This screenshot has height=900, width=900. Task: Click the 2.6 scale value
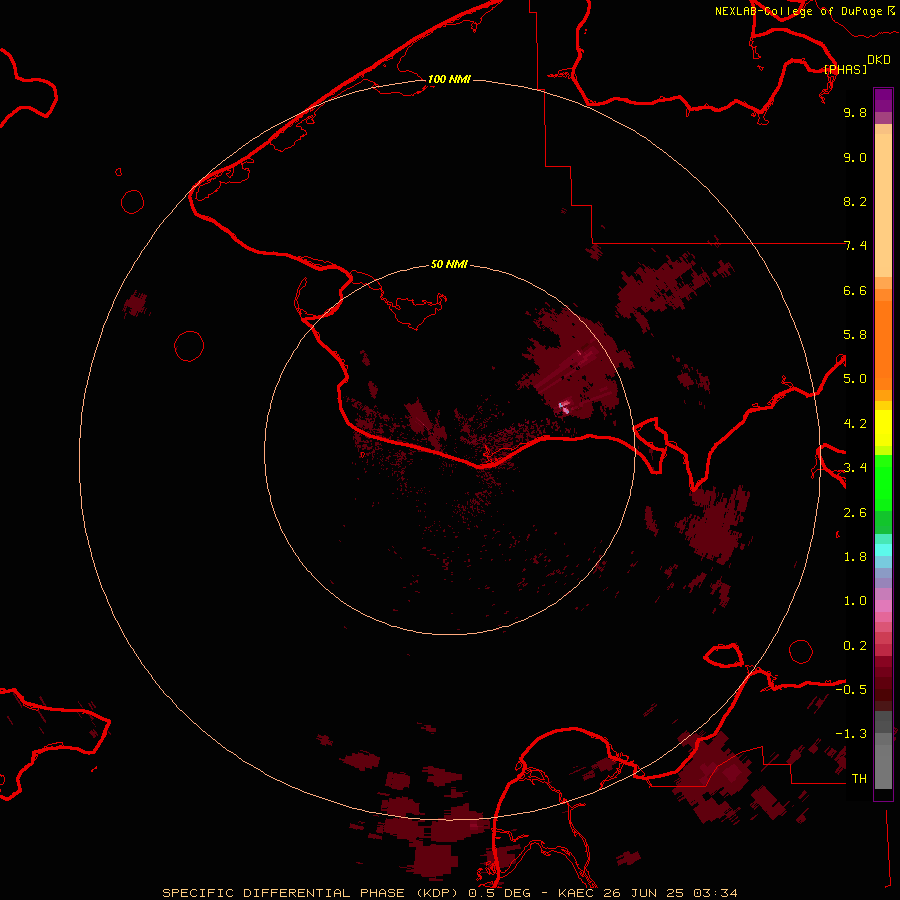[855, 513]
